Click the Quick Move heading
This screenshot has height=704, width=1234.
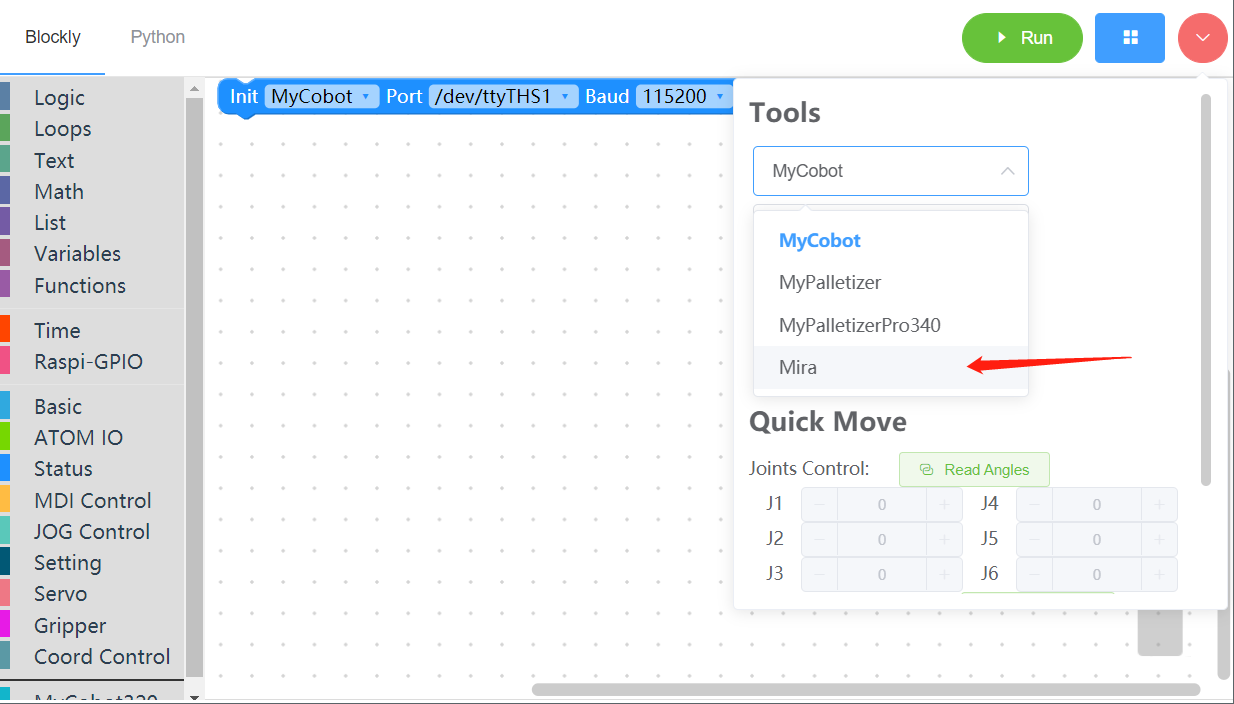tap(828, 422)
